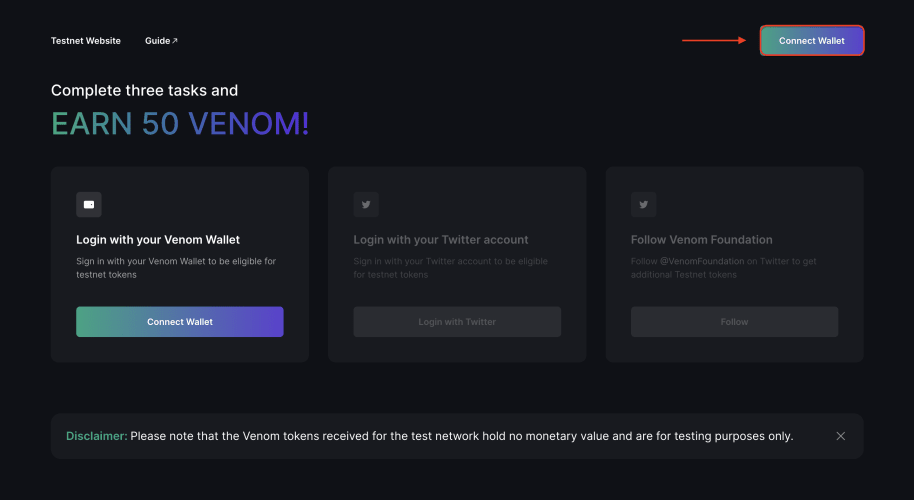
Task: Click the EARN 50 VENOM! headline
Action: click(180, 124)
